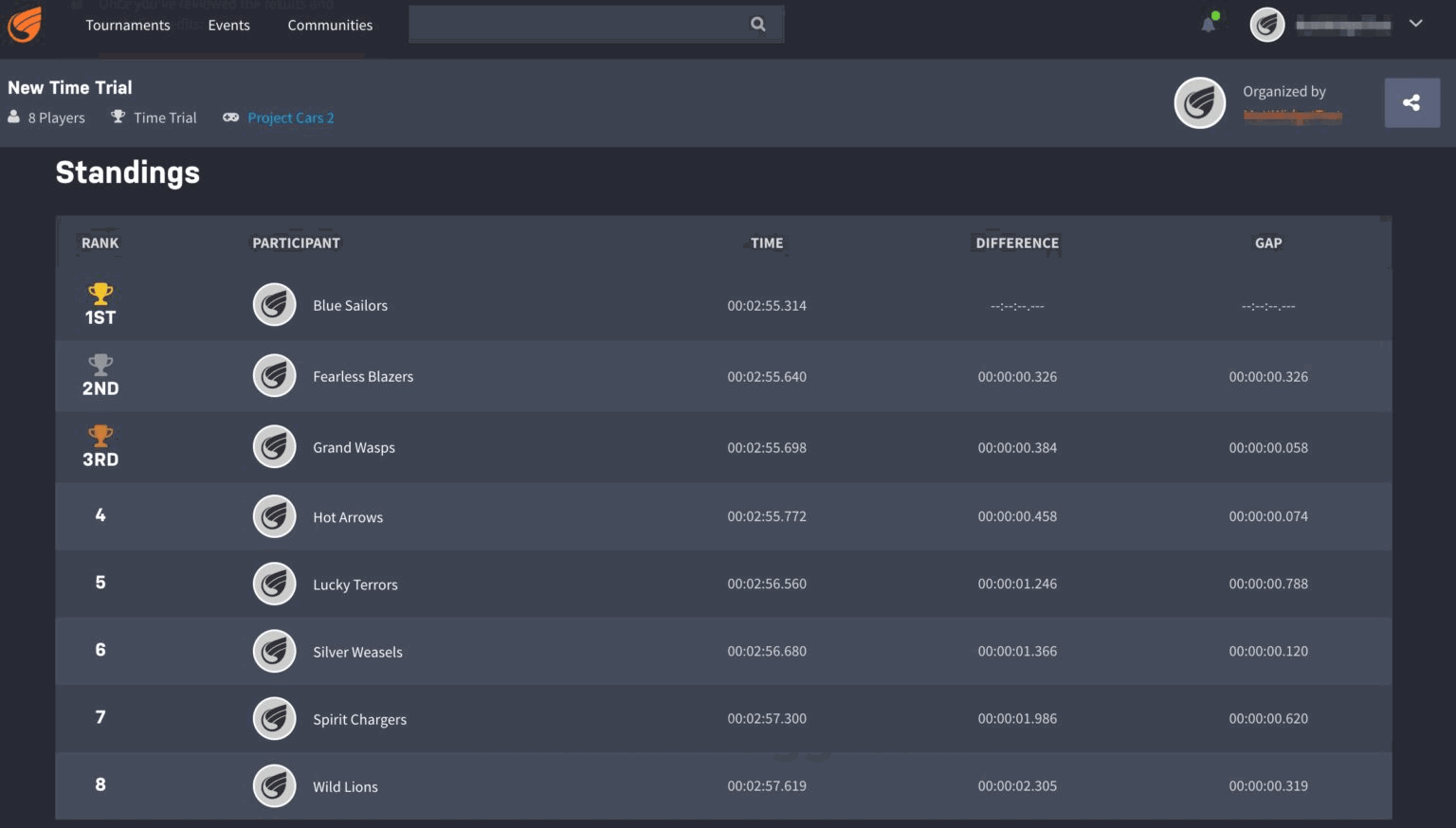Click the share button icon

pyautogui.click(x=1411, y=102)
